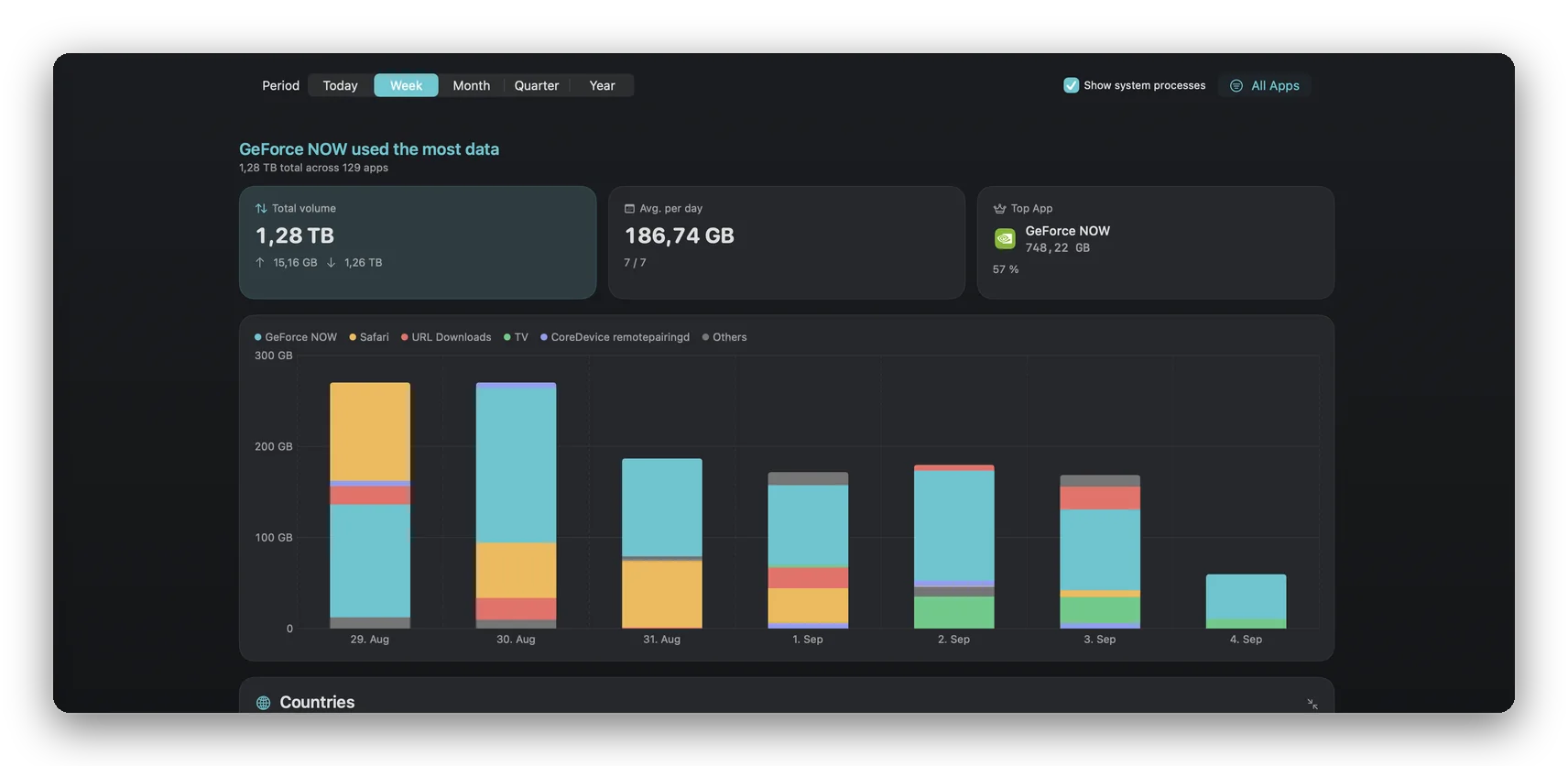Screen dimensions: 1568x766
Task: Click the TV legend entry
Action: (x=516, y=337)
